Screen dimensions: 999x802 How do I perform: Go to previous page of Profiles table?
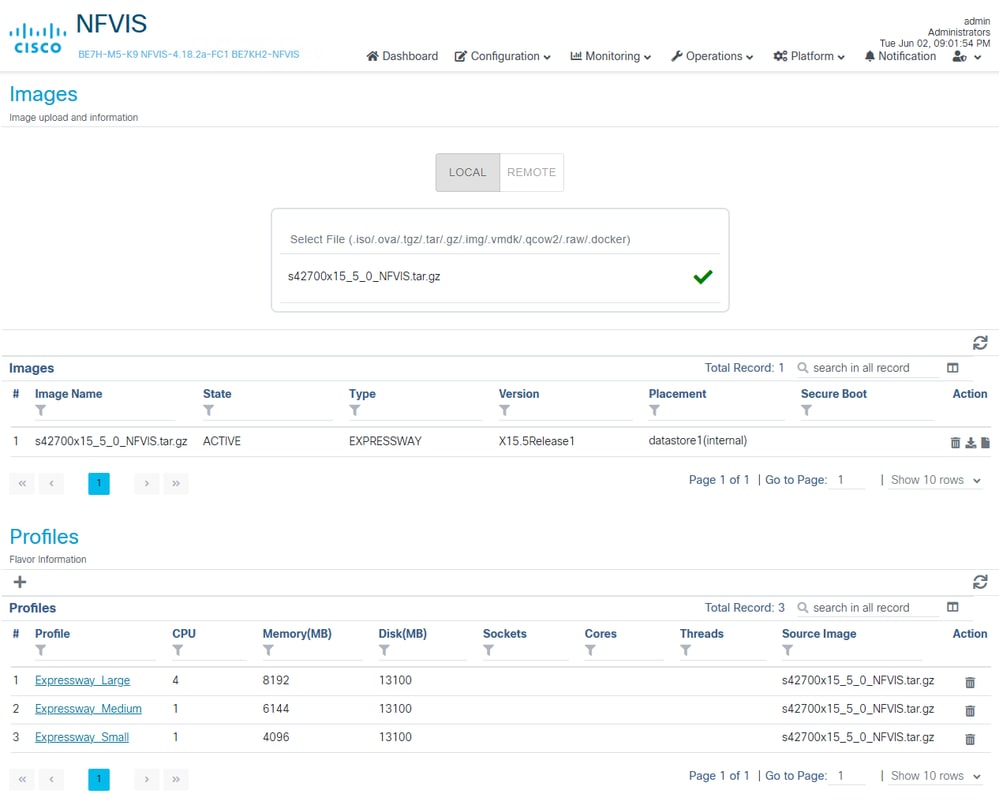click(52, 779)
